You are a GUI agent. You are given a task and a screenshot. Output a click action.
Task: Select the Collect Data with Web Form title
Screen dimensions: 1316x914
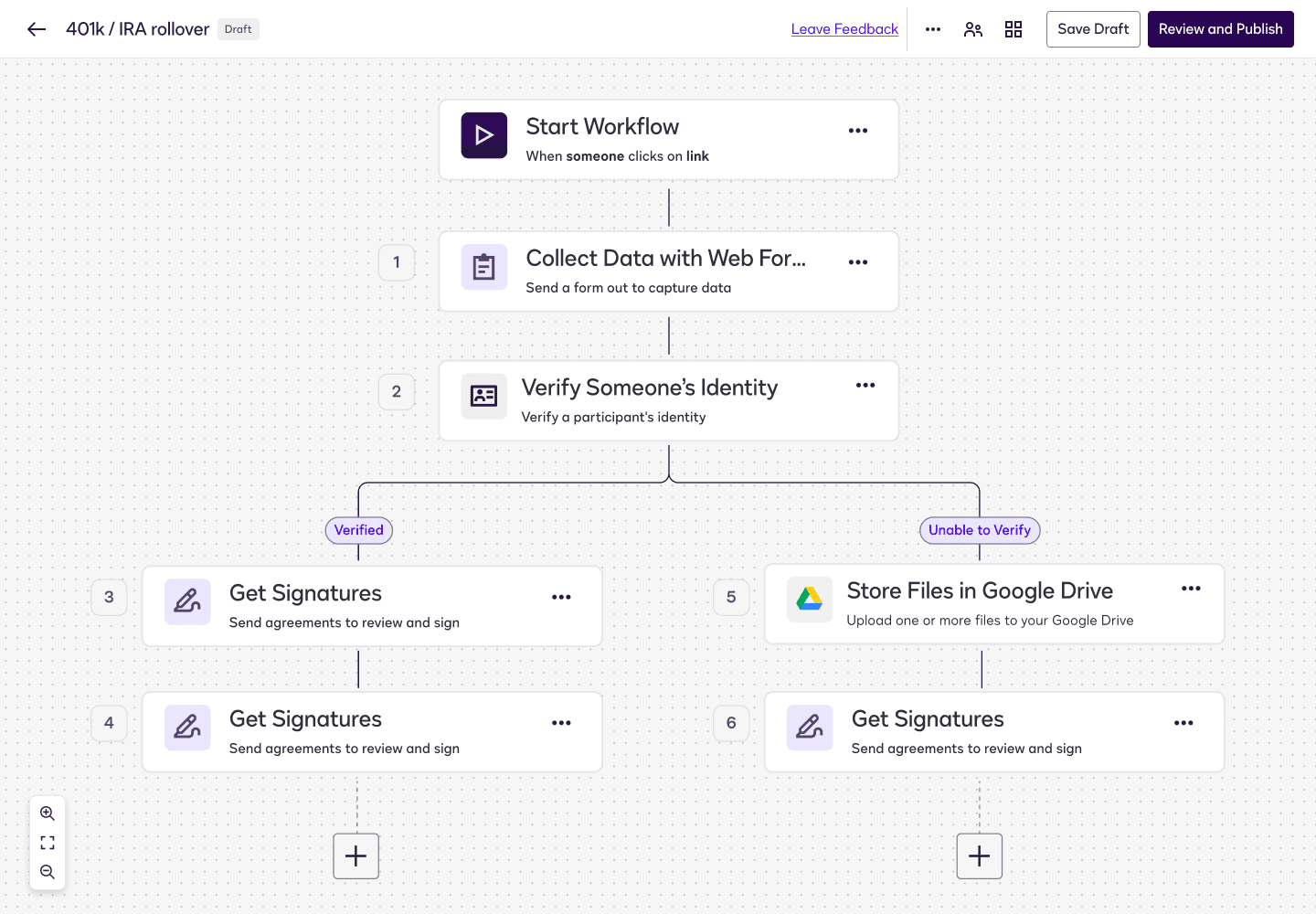click(x=666, y=259)
